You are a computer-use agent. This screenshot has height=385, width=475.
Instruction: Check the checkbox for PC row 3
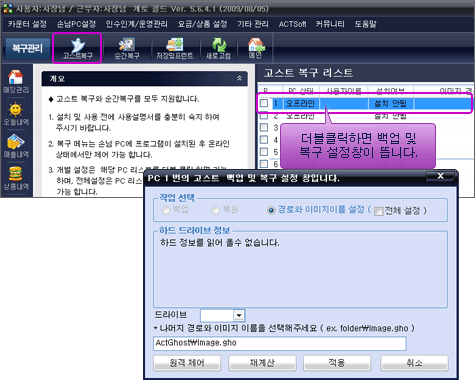point(264,127)
